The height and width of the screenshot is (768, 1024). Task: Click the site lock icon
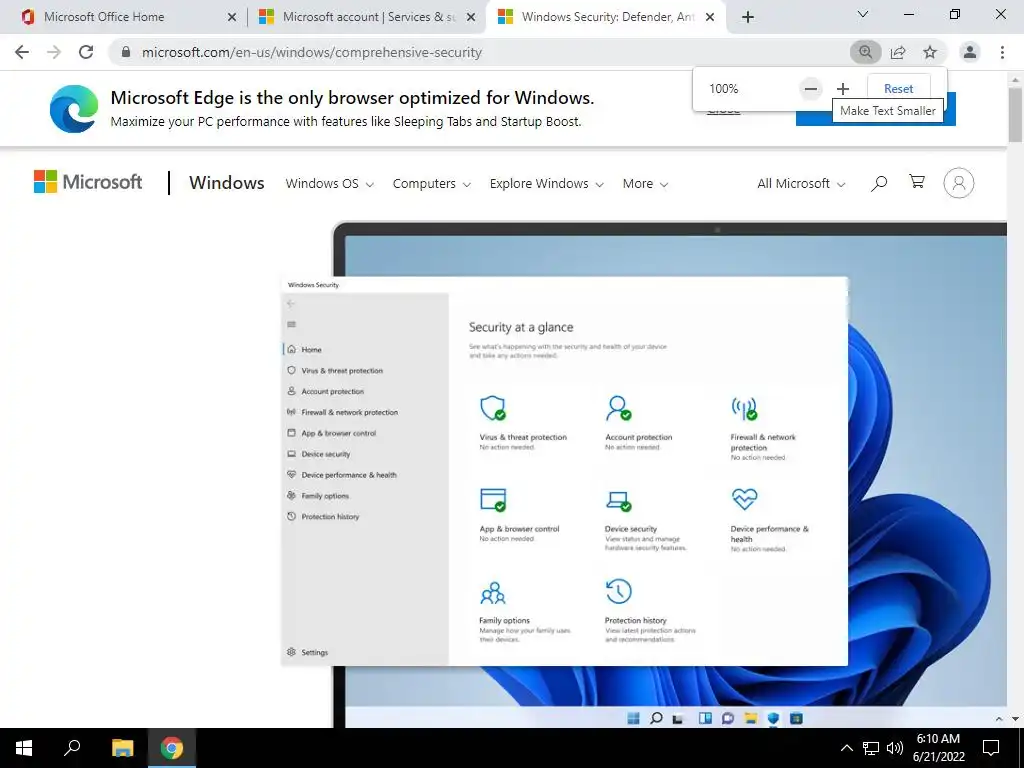click(125, 52)
